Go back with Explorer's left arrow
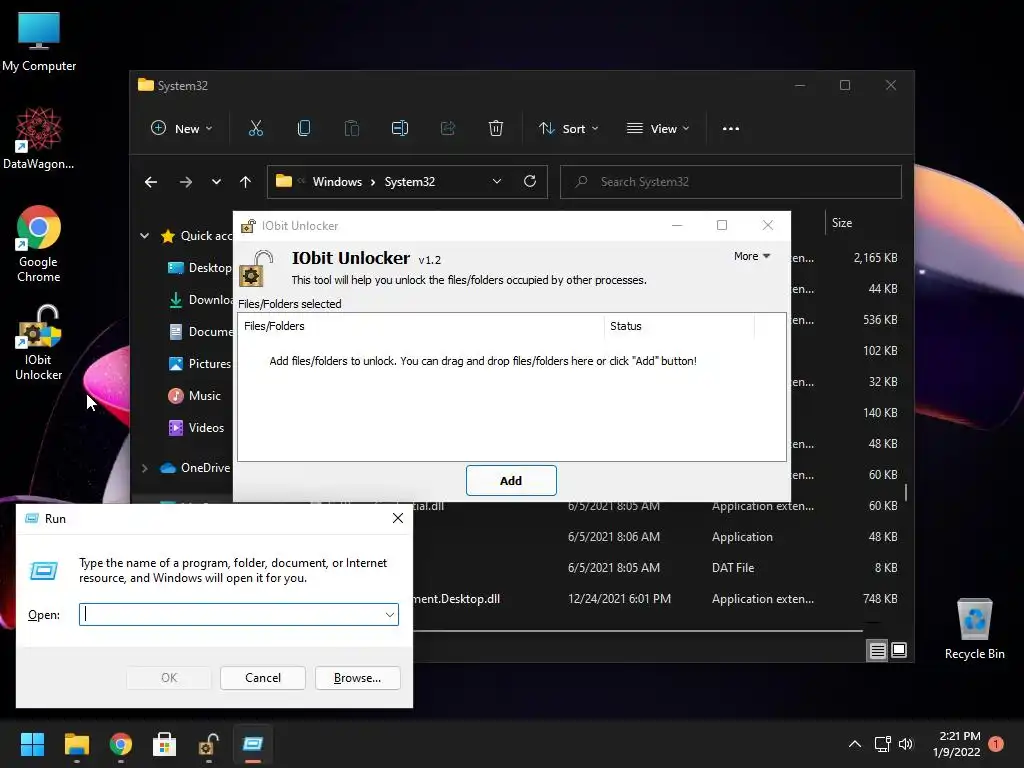 151,182
